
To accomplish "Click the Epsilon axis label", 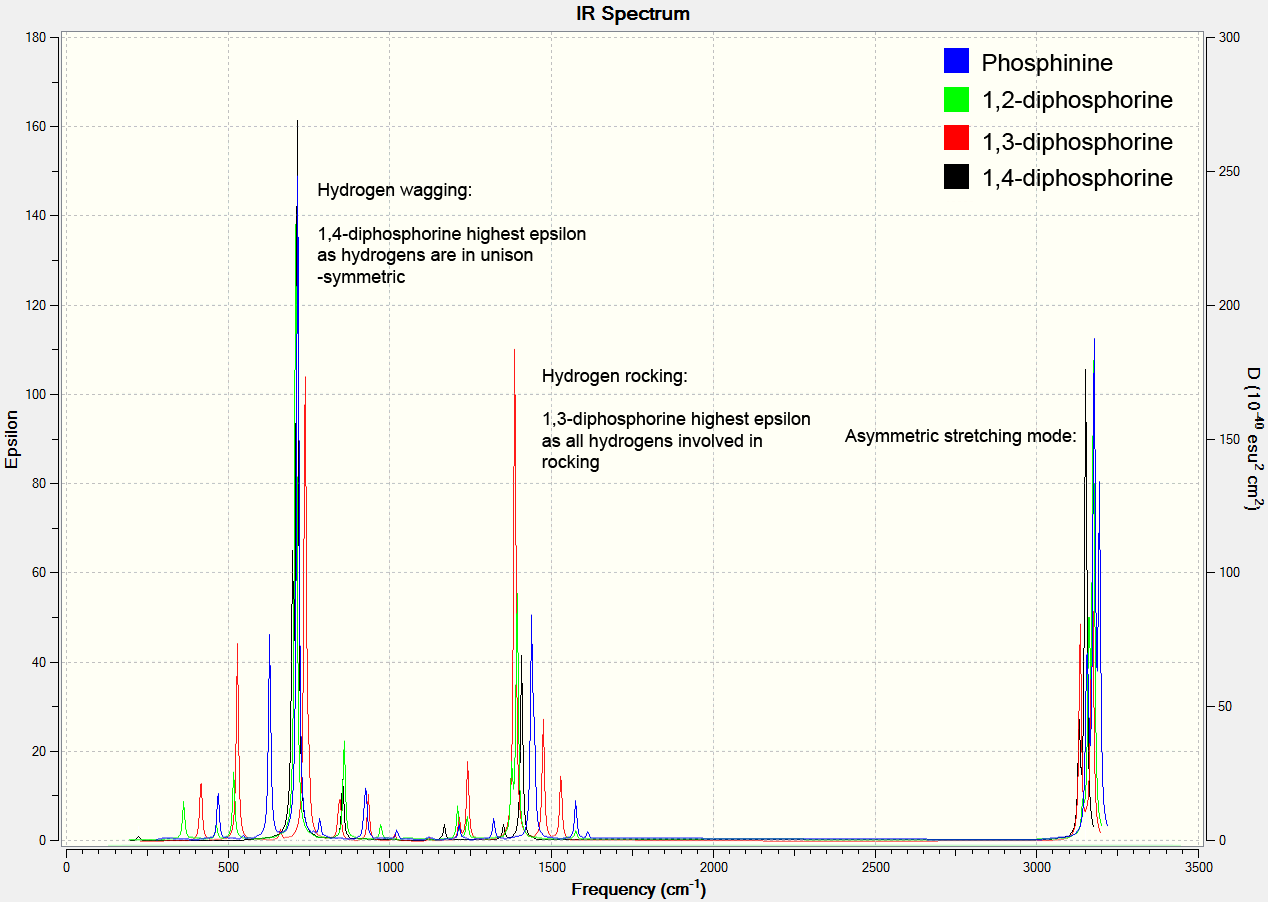I will tap(12, 439).
